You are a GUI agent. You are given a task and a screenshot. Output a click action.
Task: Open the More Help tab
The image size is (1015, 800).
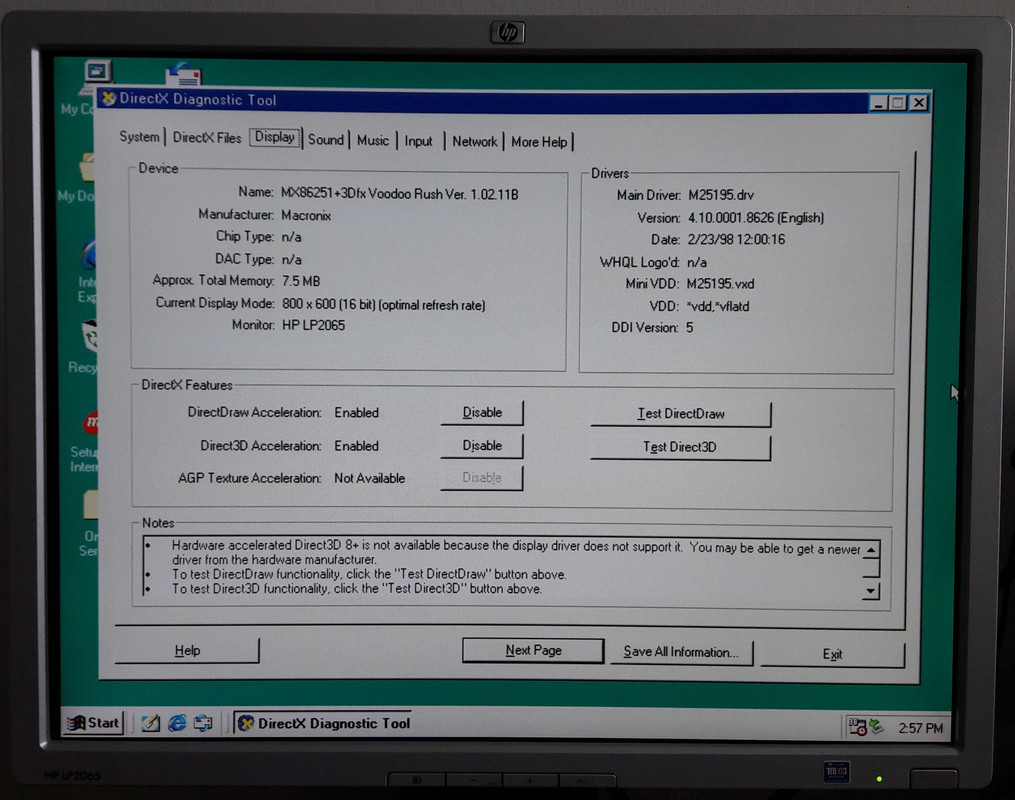tap(539, 142)
